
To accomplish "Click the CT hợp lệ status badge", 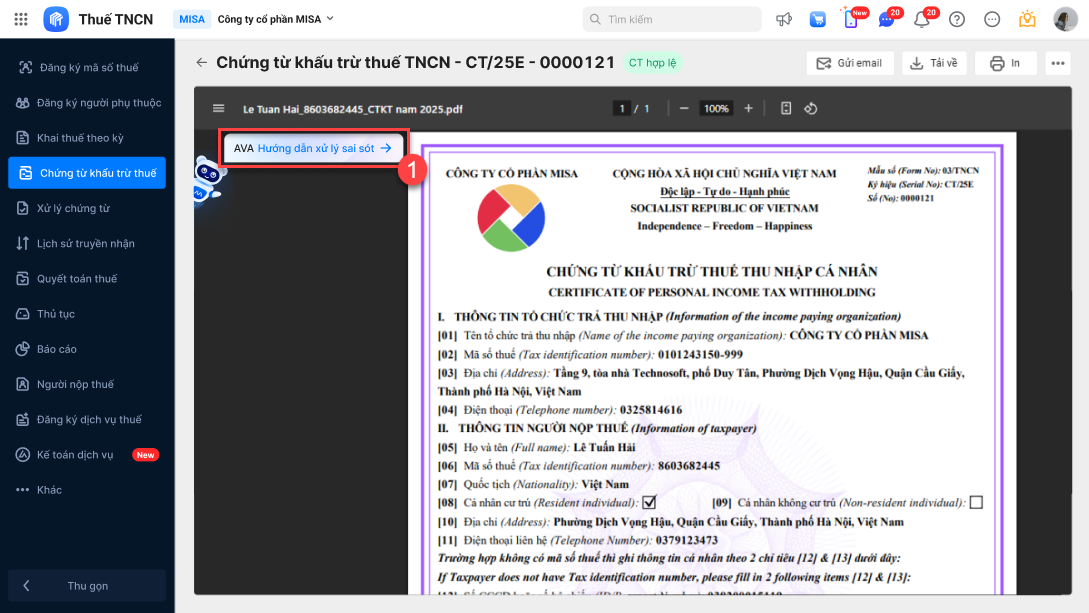I will (652, 62).
